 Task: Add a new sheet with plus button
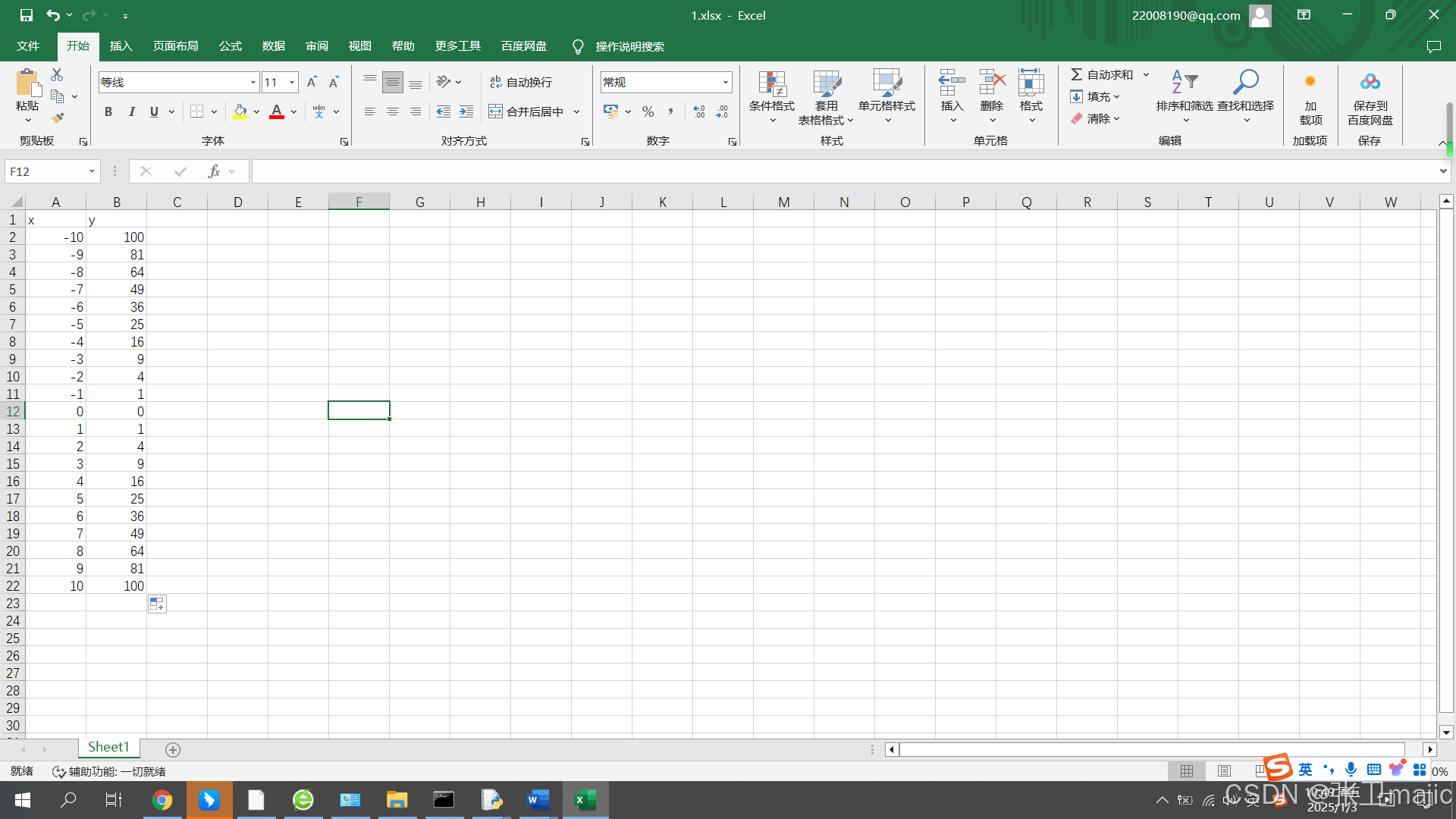pos(173,749)
